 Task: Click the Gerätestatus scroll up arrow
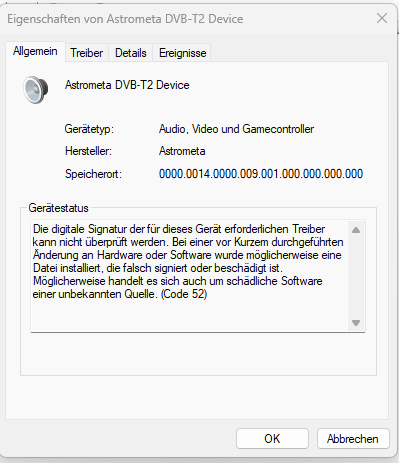[x=356, y=230]
